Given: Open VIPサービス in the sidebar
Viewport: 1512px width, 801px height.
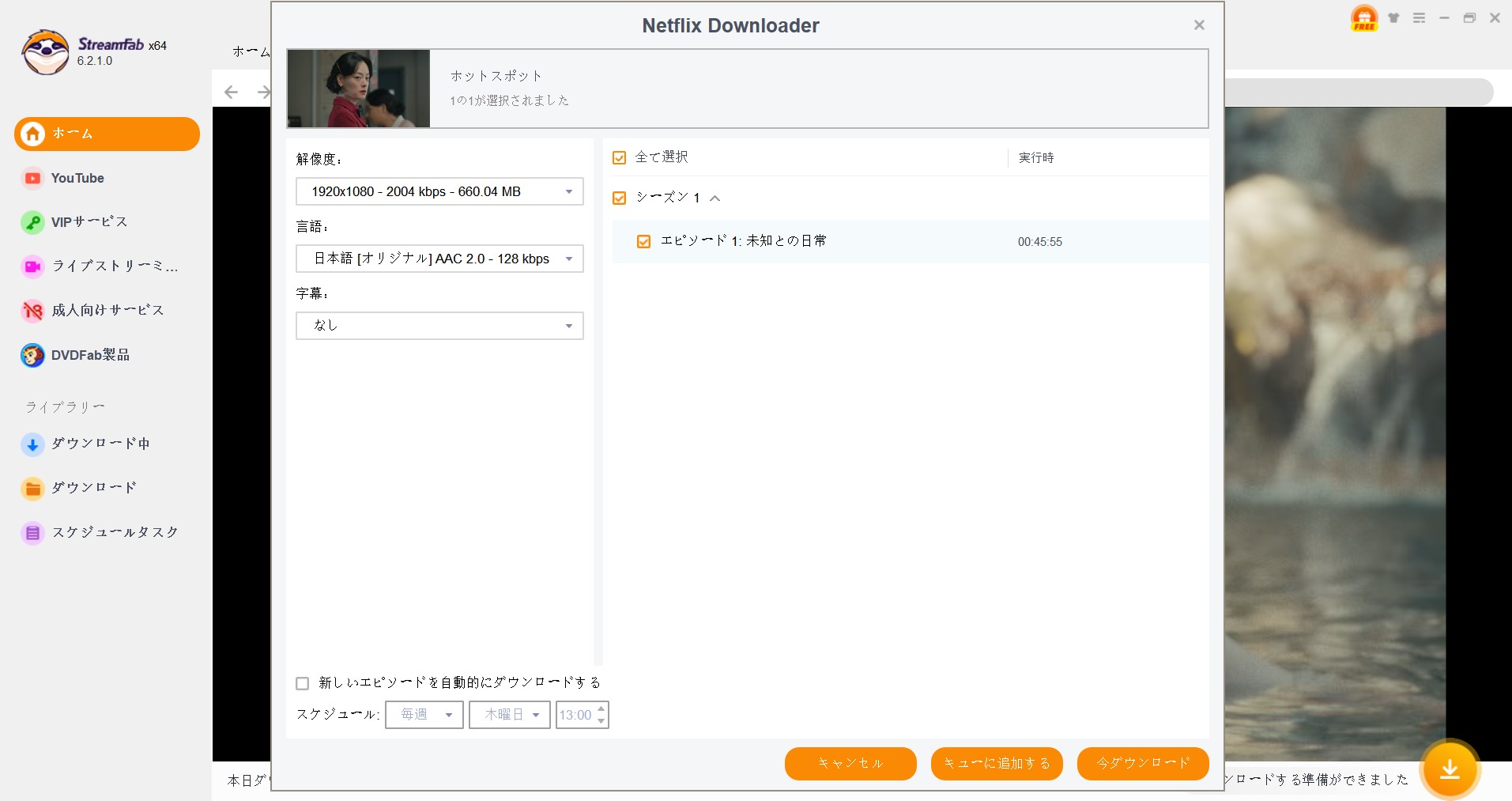Looking at the screenshot, I should click(89, 222).
